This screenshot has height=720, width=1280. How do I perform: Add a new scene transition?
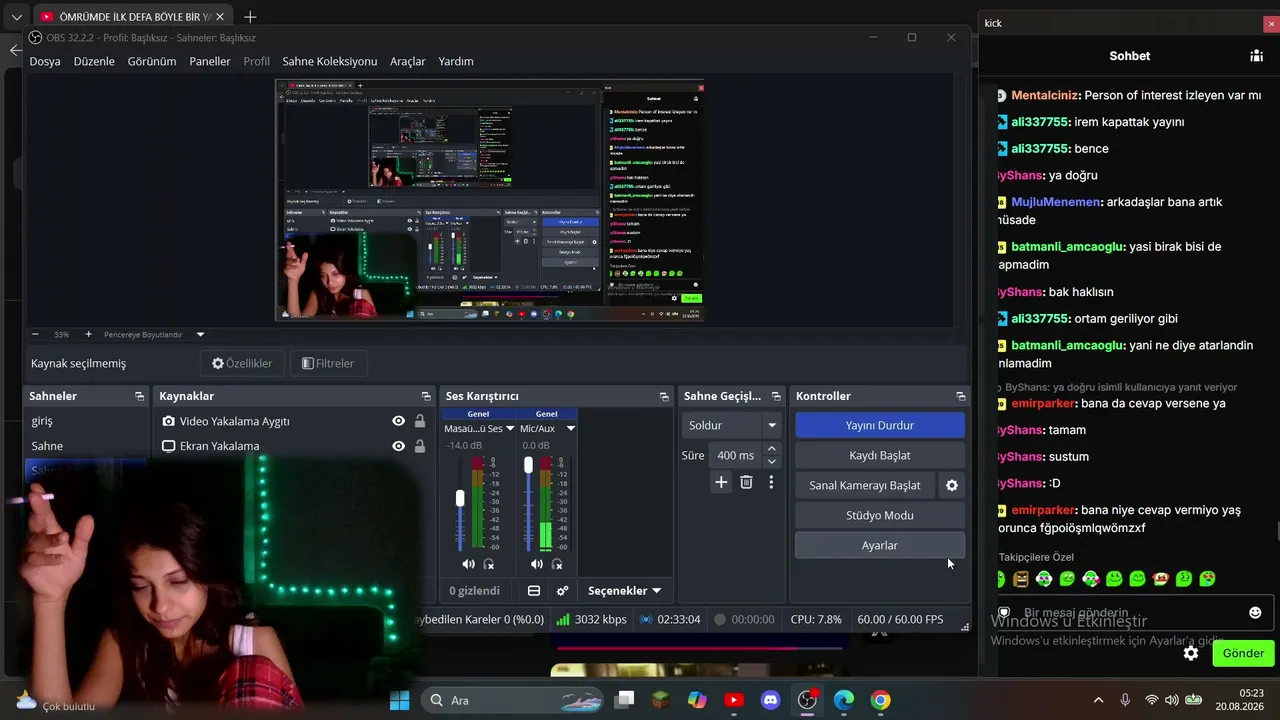(721, 482)
